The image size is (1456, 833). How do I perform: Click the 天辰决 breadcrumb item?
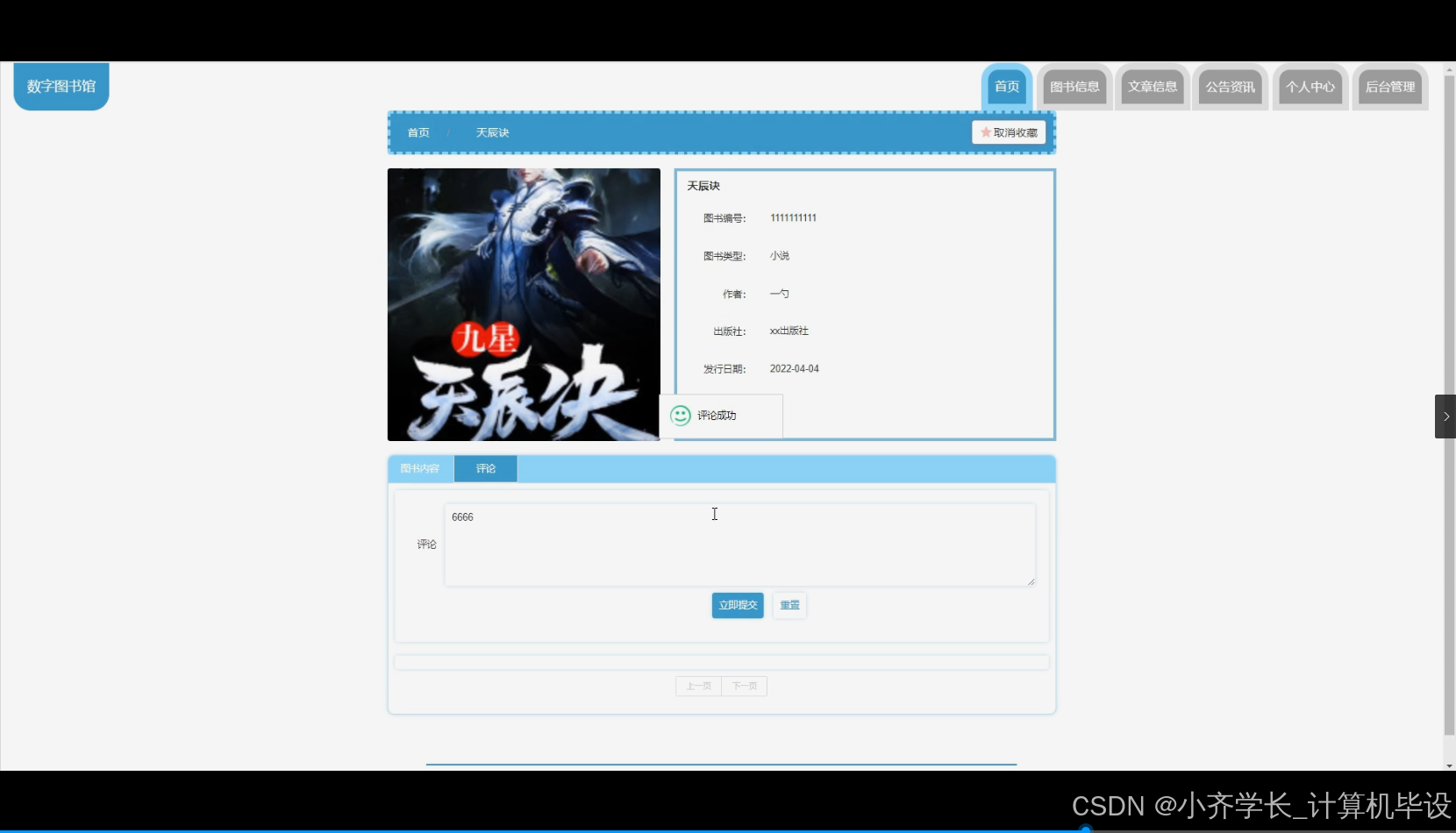coord(492,133)
